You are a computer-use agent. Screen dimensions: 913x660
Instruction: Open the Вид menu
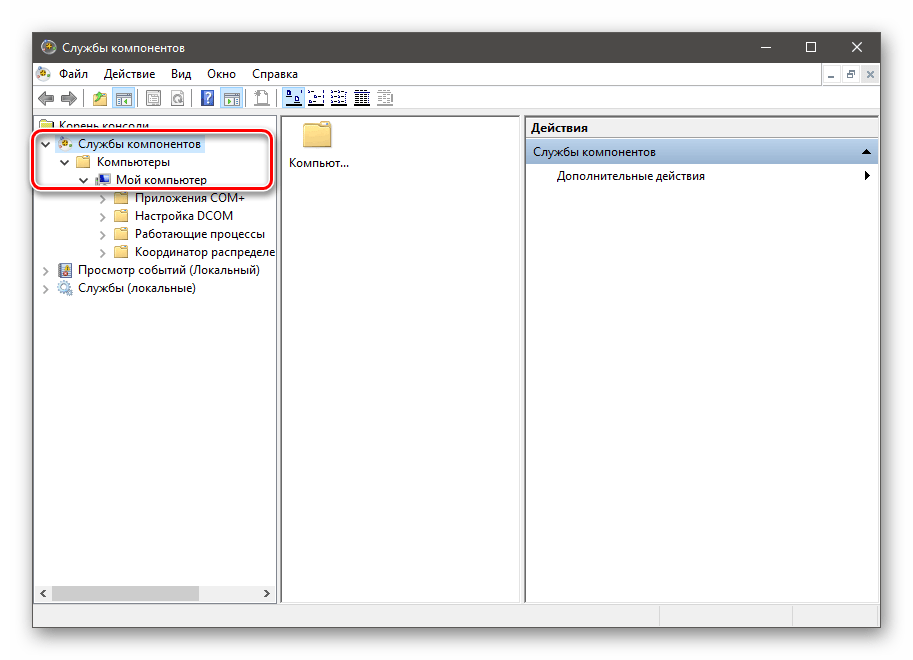(x=180, y=74)
